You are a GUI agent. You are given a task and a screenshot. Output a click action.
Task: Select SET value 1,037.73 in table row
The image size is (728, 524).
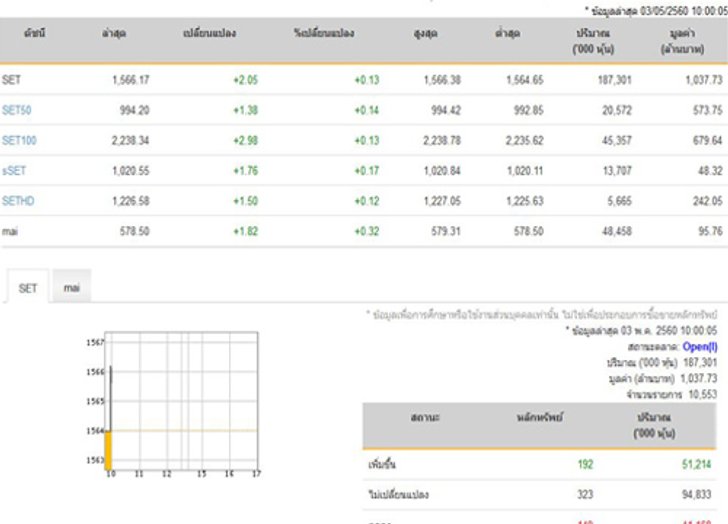704,80
